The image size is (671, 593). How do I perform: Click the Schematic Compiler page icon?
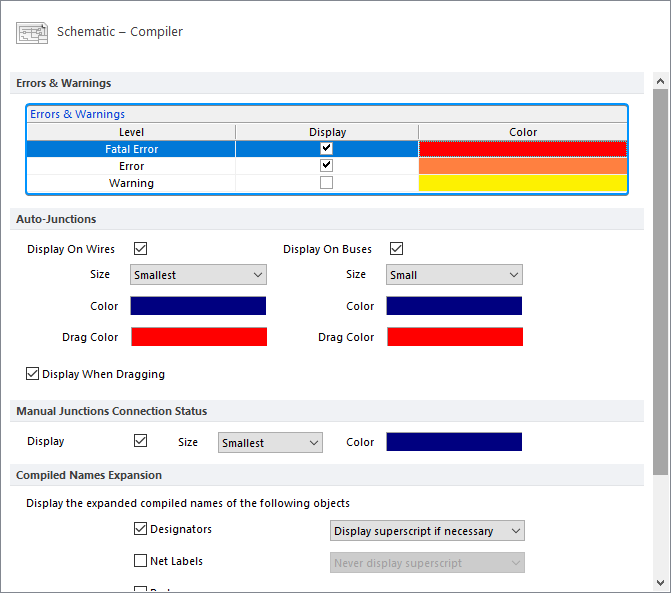coord(32,33)
